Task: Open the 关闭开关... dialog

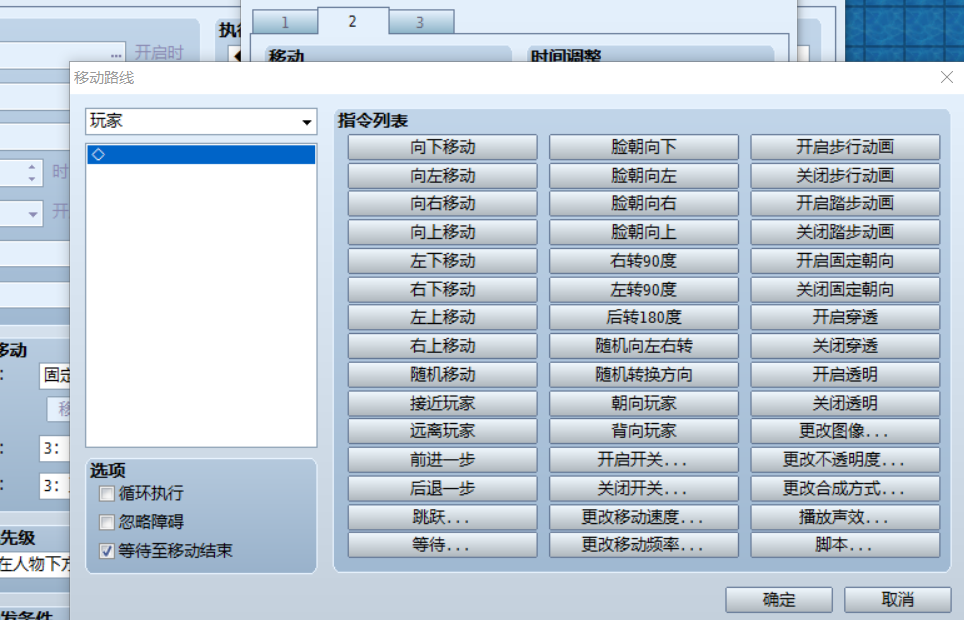Action: (x=644, y=488)
